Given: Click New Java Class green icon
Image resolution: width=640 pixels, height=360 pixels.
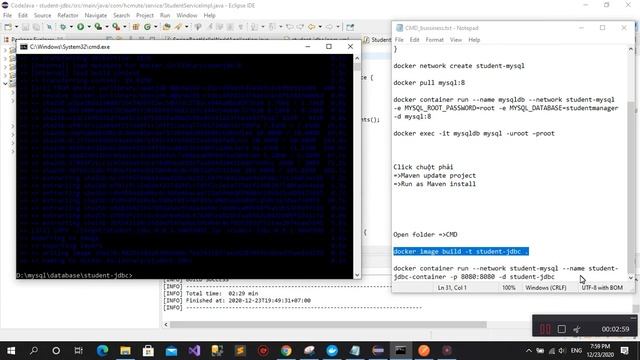Looking at the screenshot, I should pos(147,27).
